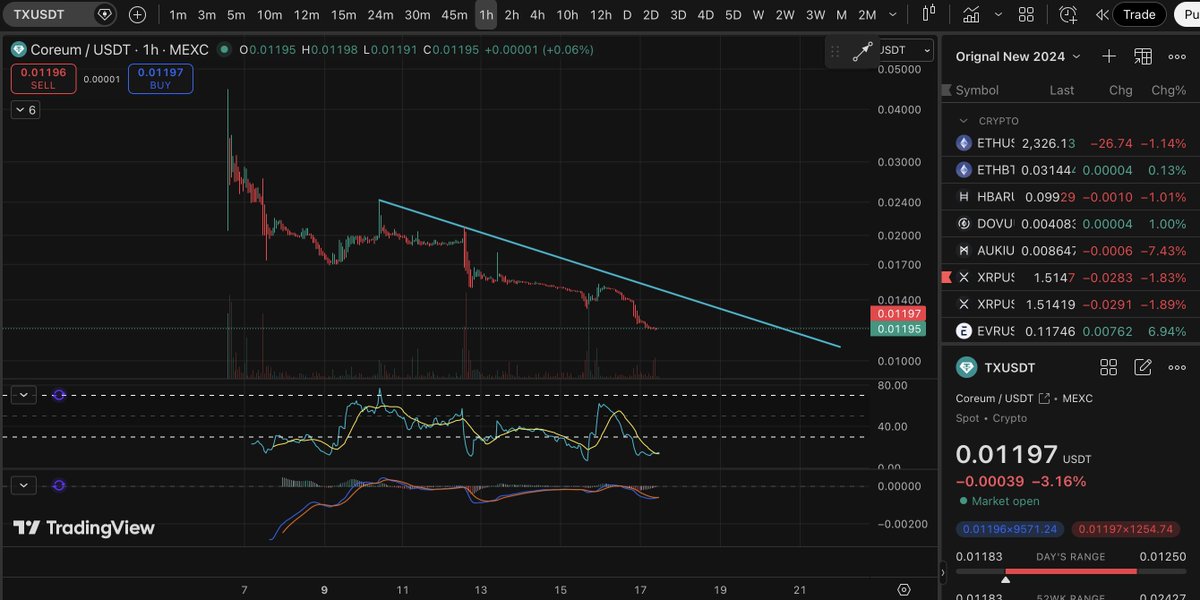Screen dimensions: 1200x600
Task: Expand the extra timeframes chevron after 2M
Action: [x=893, y=15]
